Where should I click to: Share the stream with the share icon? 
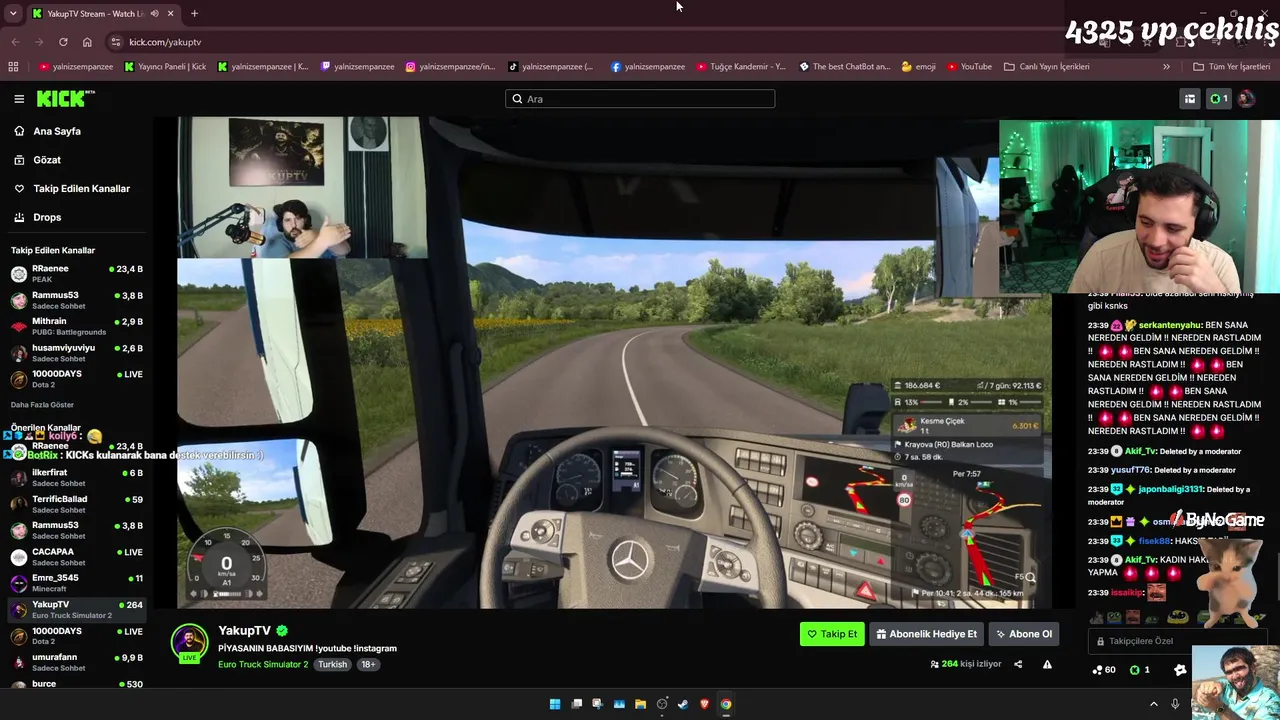[x=1018, y=664]
